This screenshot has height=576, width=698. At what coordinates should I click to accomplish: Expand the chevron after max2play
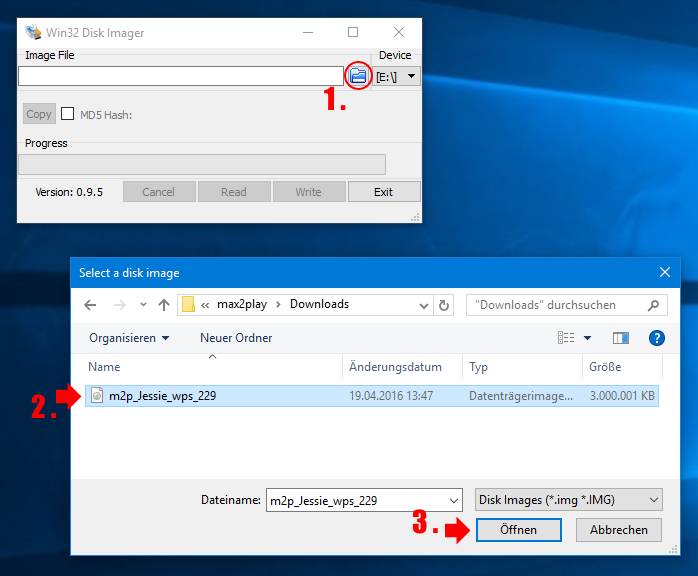(278, 304)
